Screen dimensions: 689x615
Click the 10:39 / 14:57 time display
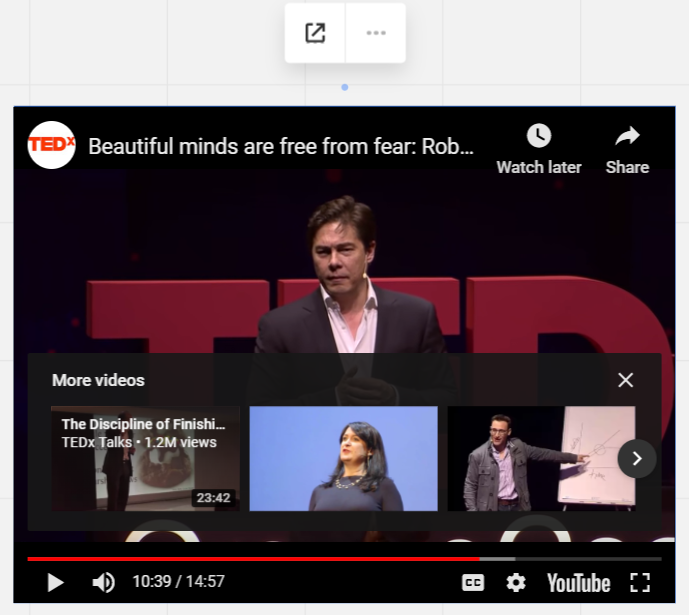178,582
